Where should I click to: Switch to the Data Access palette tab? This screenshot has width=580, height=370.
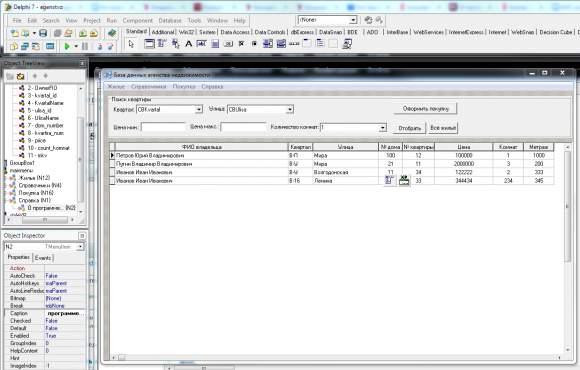[x=235, y=32]
